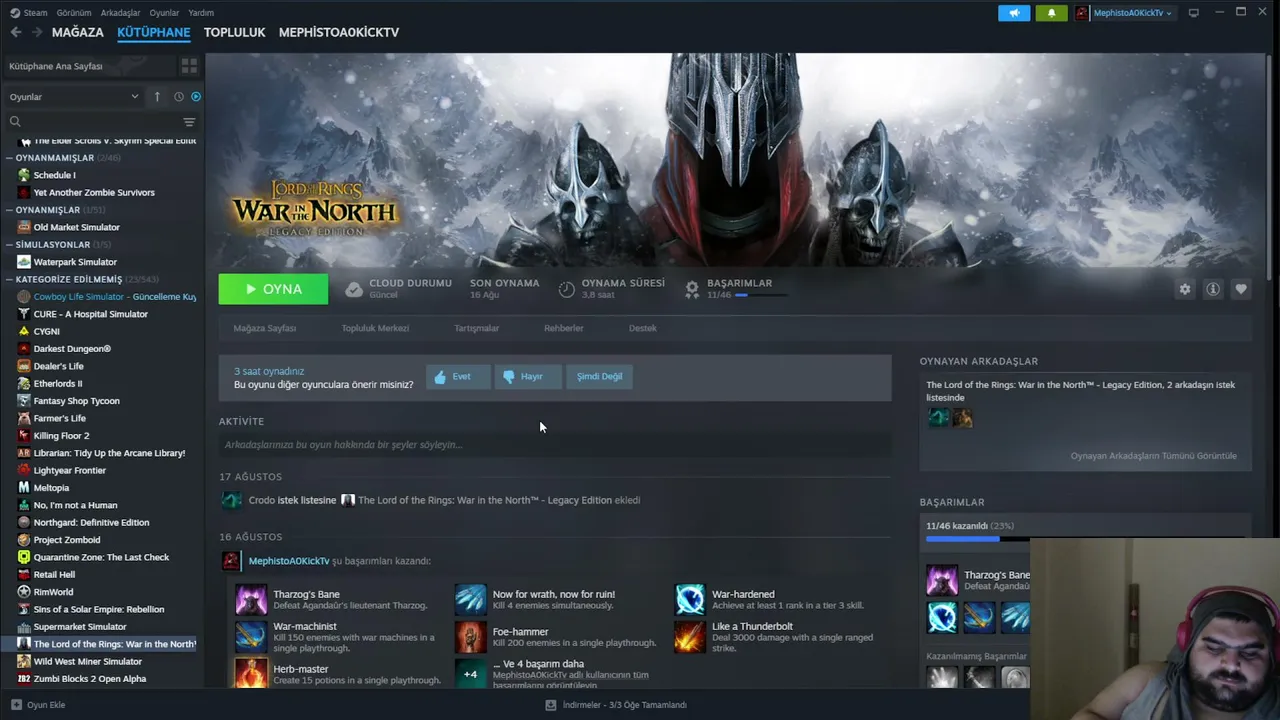Open 'Oynayan Arkadaşların Tümünü Görüntüle' link
Image resolution: width=1280 pixels, height=720 pixels.
(1153, 456)
